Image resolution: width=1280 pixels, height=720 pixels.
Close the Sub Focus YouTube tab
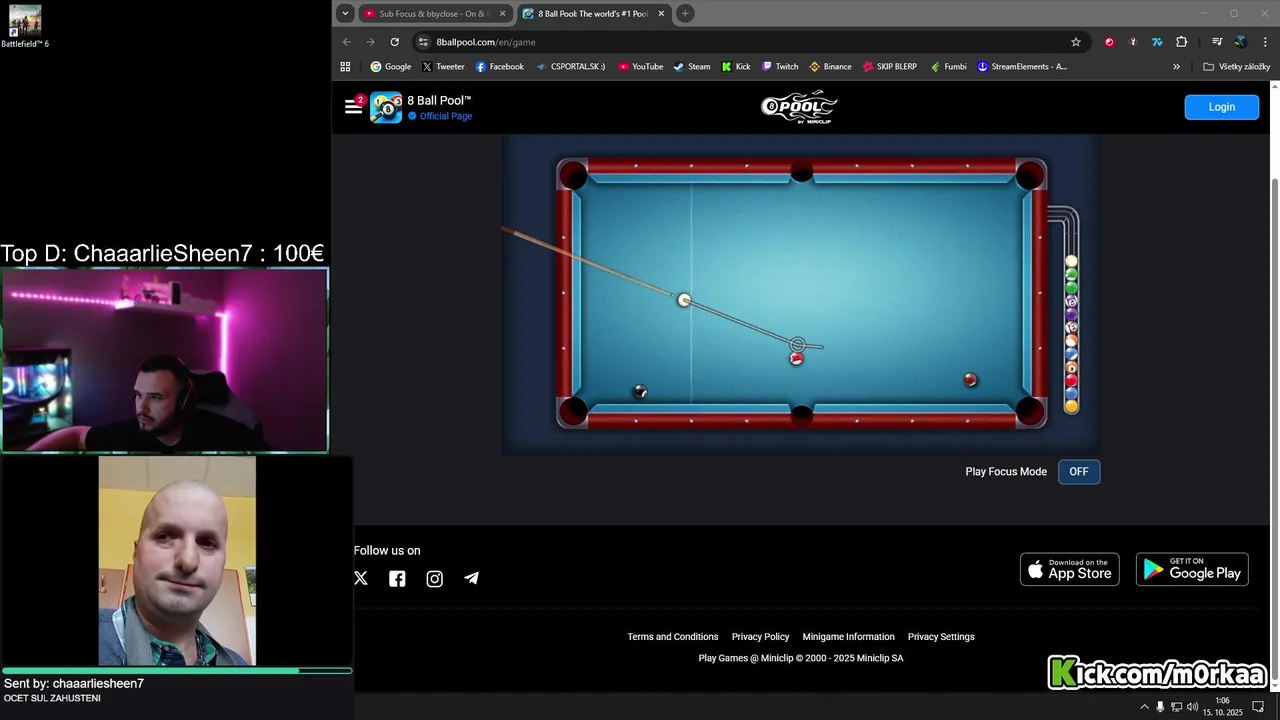503,14
